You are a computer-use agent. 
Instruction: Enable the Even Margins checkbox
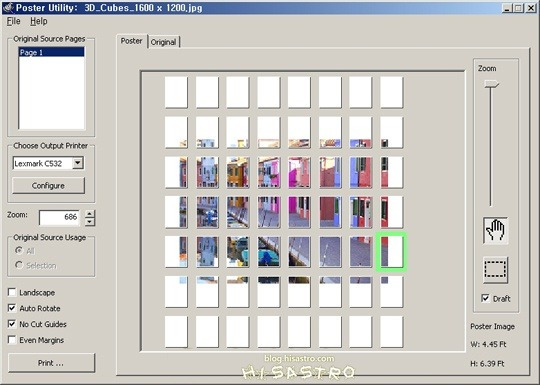tap(12, 340)
